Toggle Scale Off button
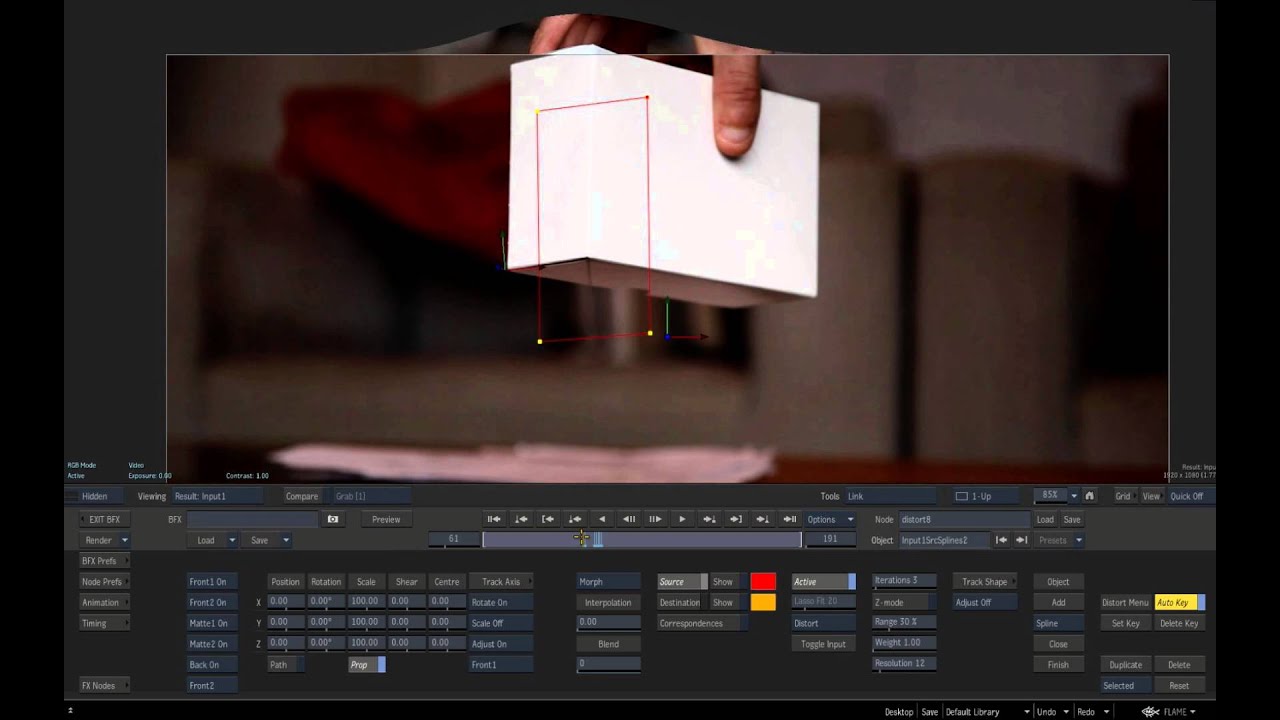The image size is (1280, 720). (x=501, y=623)
